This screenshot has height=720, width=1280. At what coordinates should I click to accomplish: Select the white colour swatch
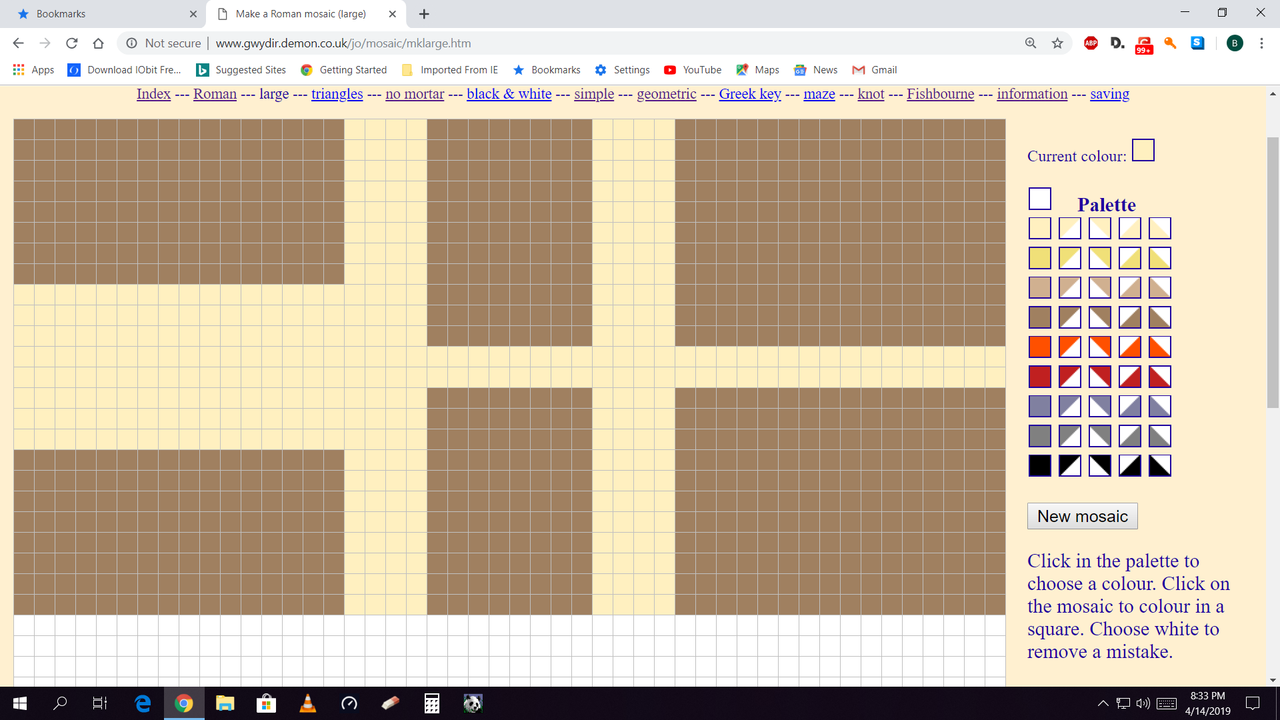(1040, 198)
